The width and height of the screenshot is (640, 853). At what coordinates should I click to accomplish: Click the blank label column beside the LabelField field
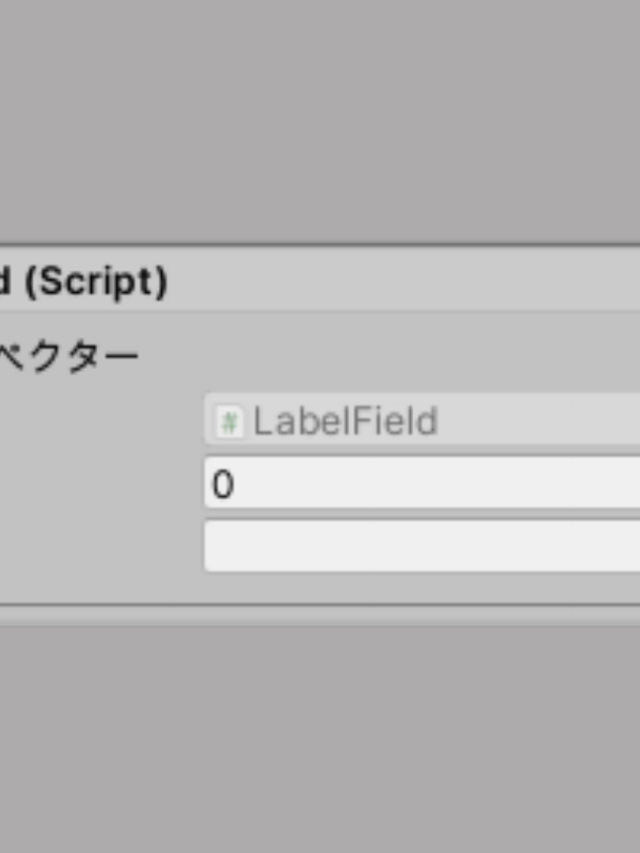[102, 419]
